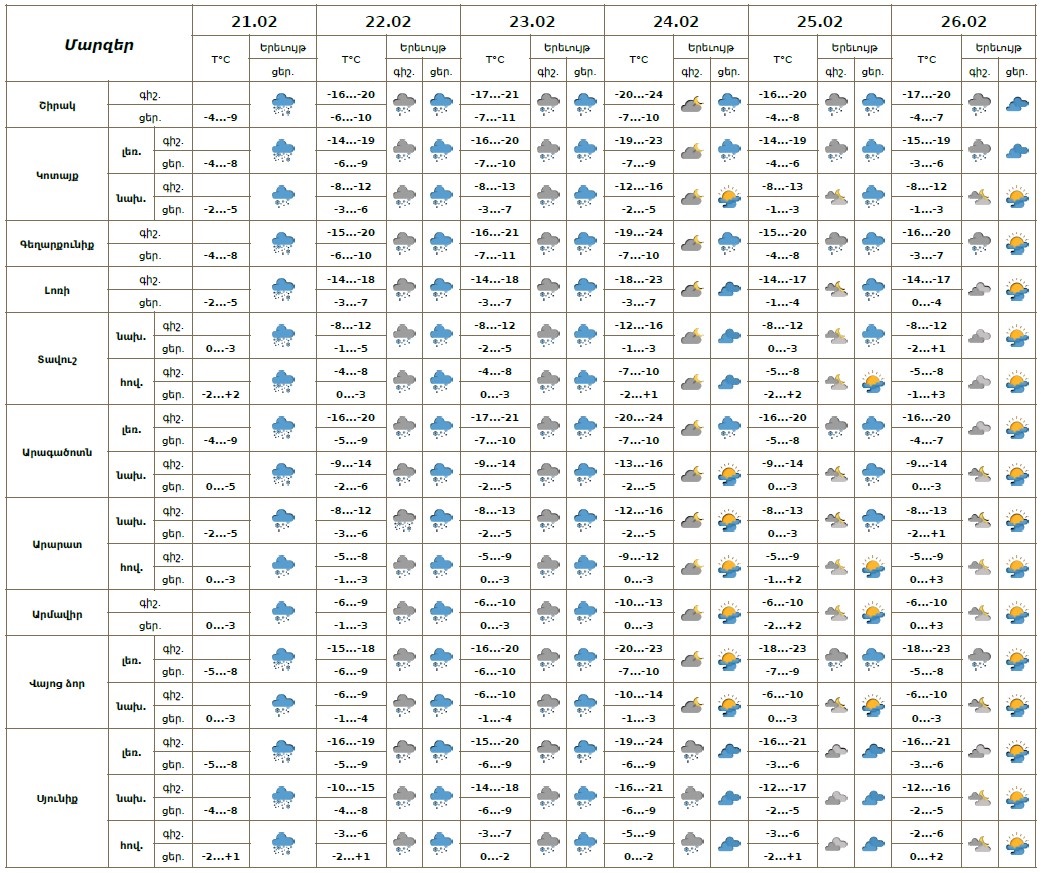The image size is (1043, 873).
Task: Click the Վայոց ձոր region name
Action: coord(58,682)
